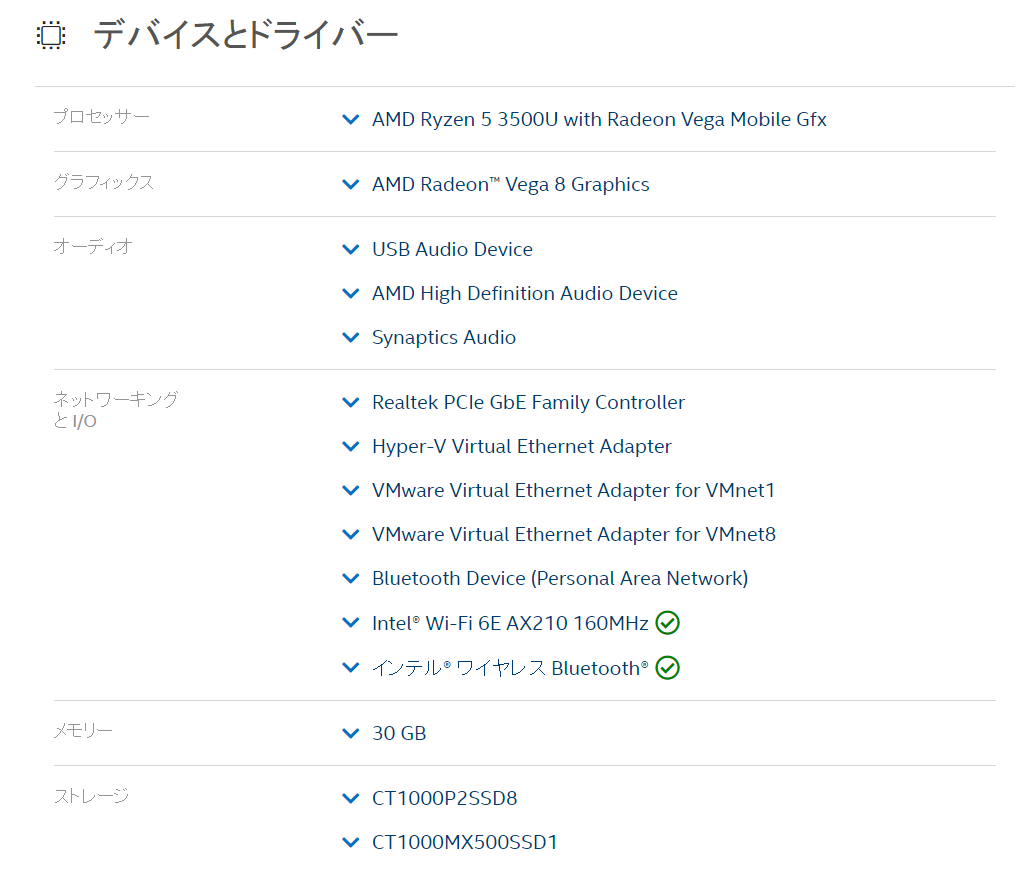
Task: Expand Realtek PCIe GbE Family Controller chevron
Action: pyautogui.click(x=350, y=403)
